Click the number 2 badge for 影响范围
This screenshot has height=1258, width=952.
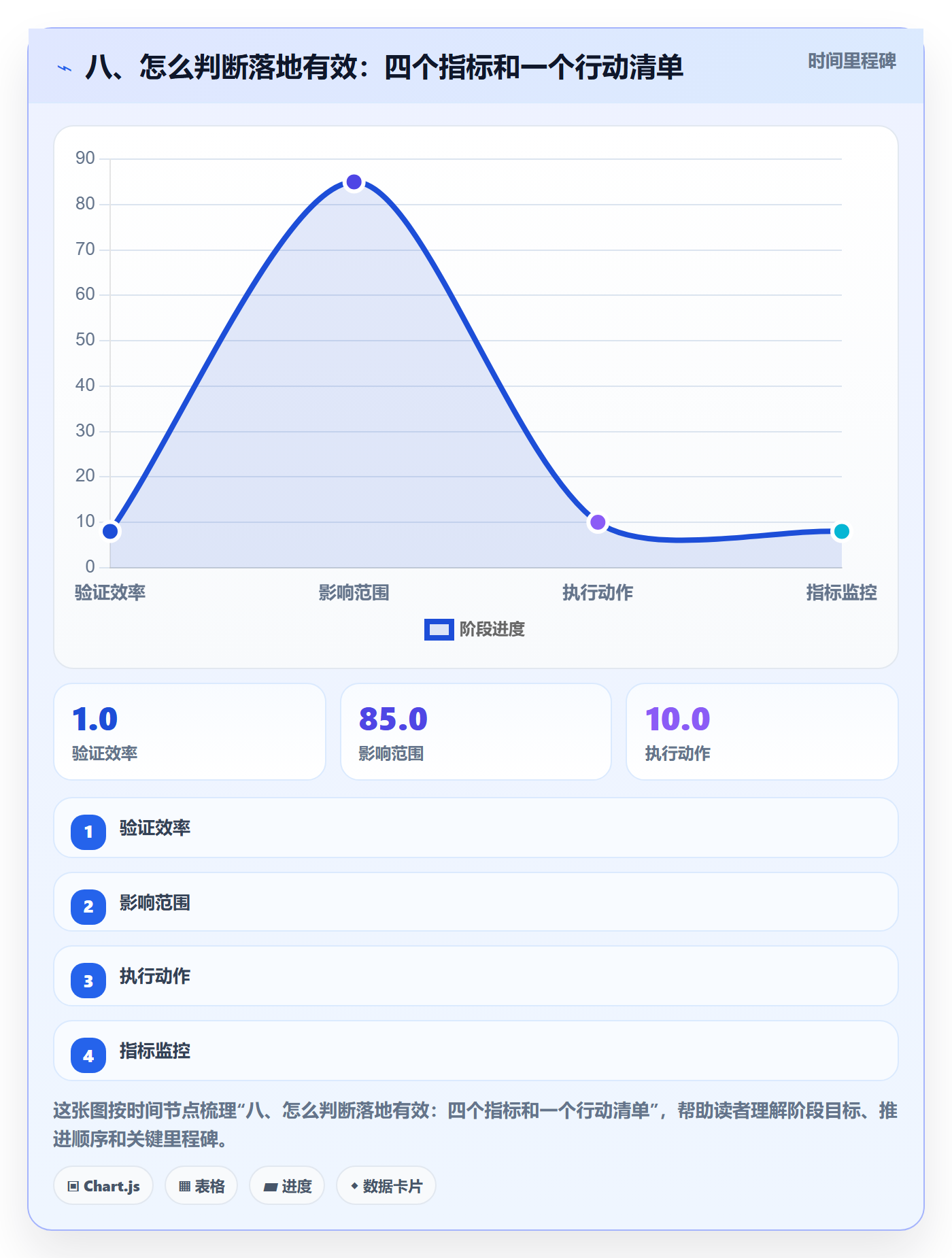pos(88,906)
